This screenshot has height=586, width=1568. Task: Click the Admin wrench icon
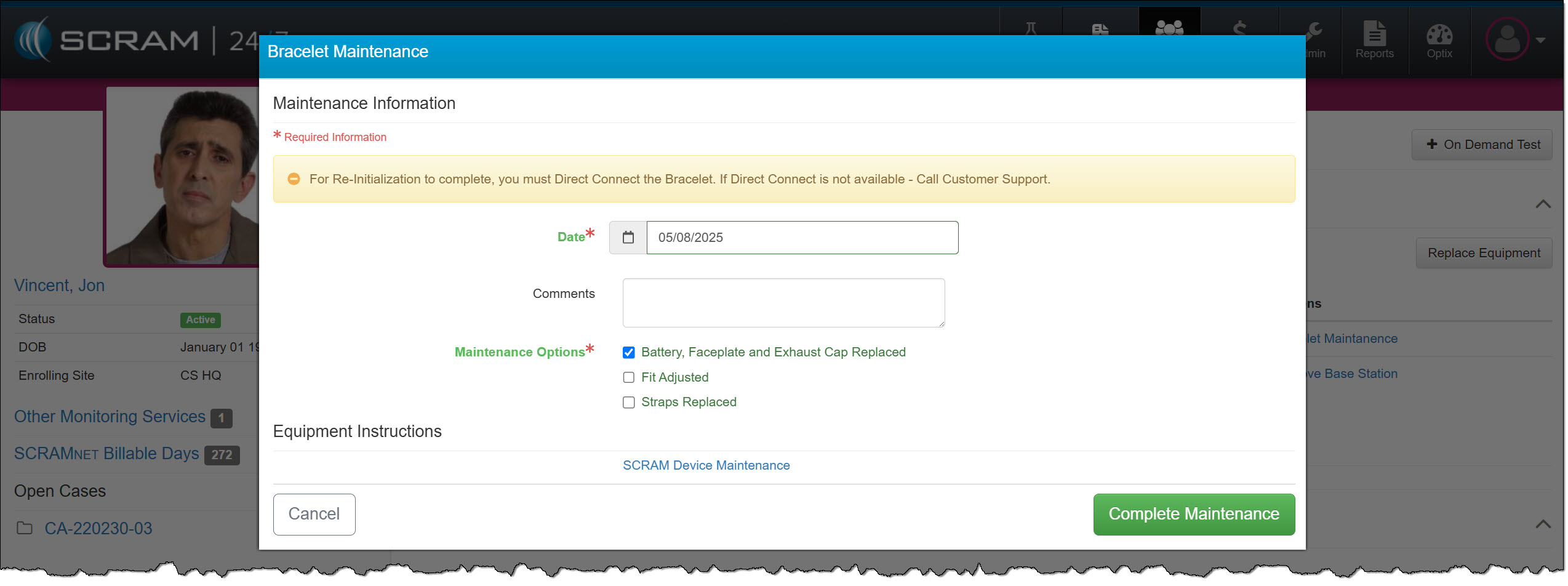coord(1313,32)
